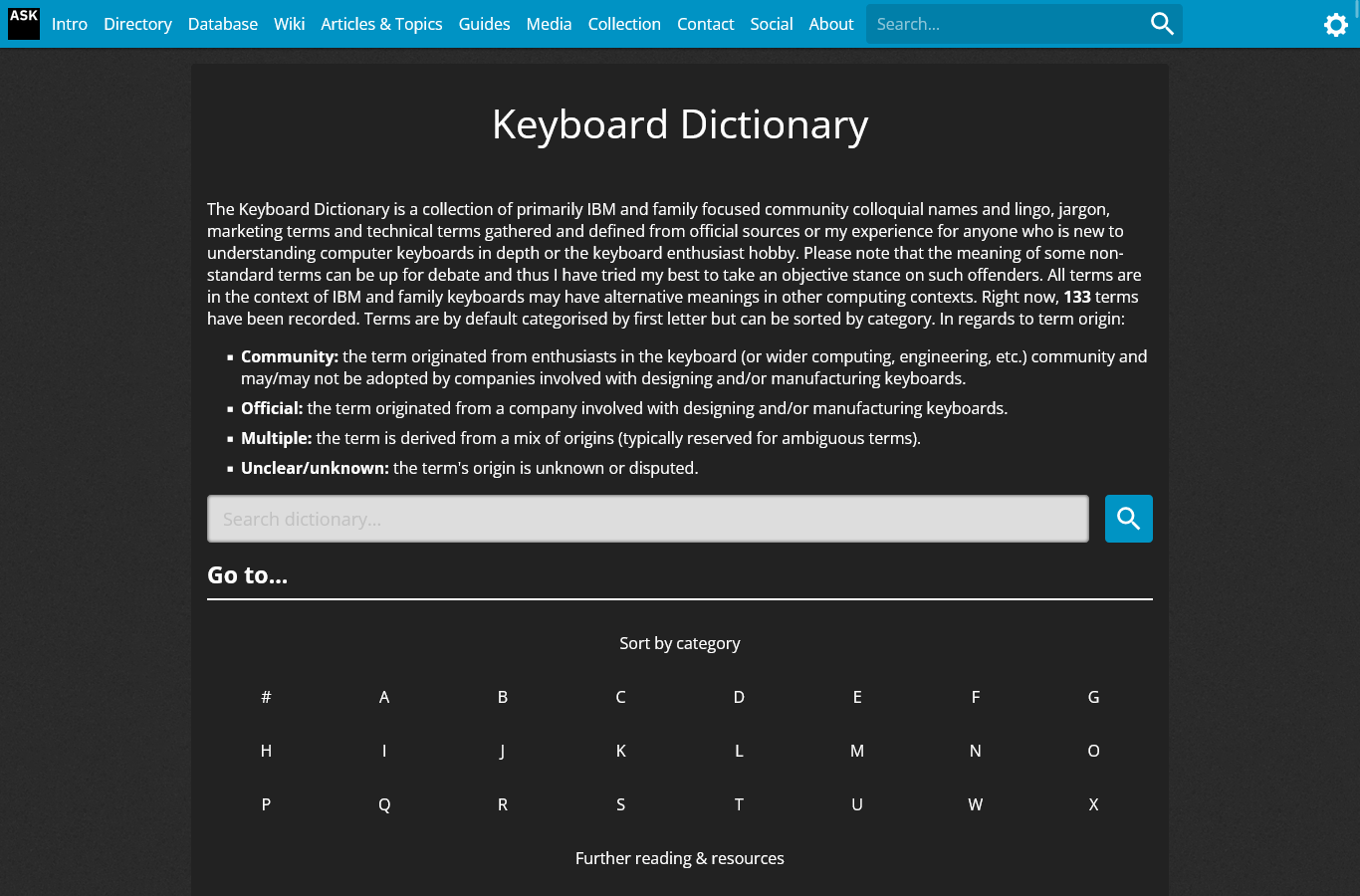Click the Official: definition label
Image resolution: width=1360 pixels, height=896 pixels.
(272, 408)
